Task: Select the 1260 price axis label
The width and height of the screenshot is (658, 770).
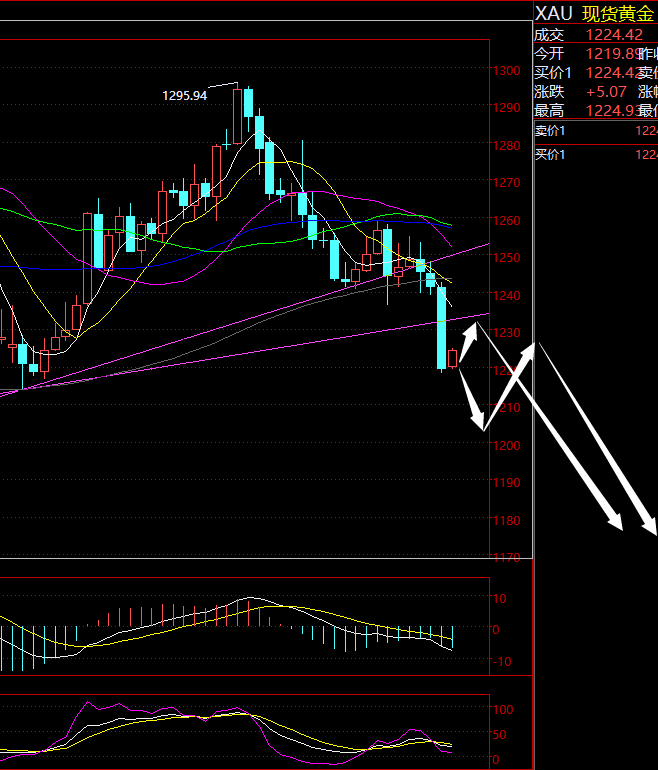Action: point(506,220)
